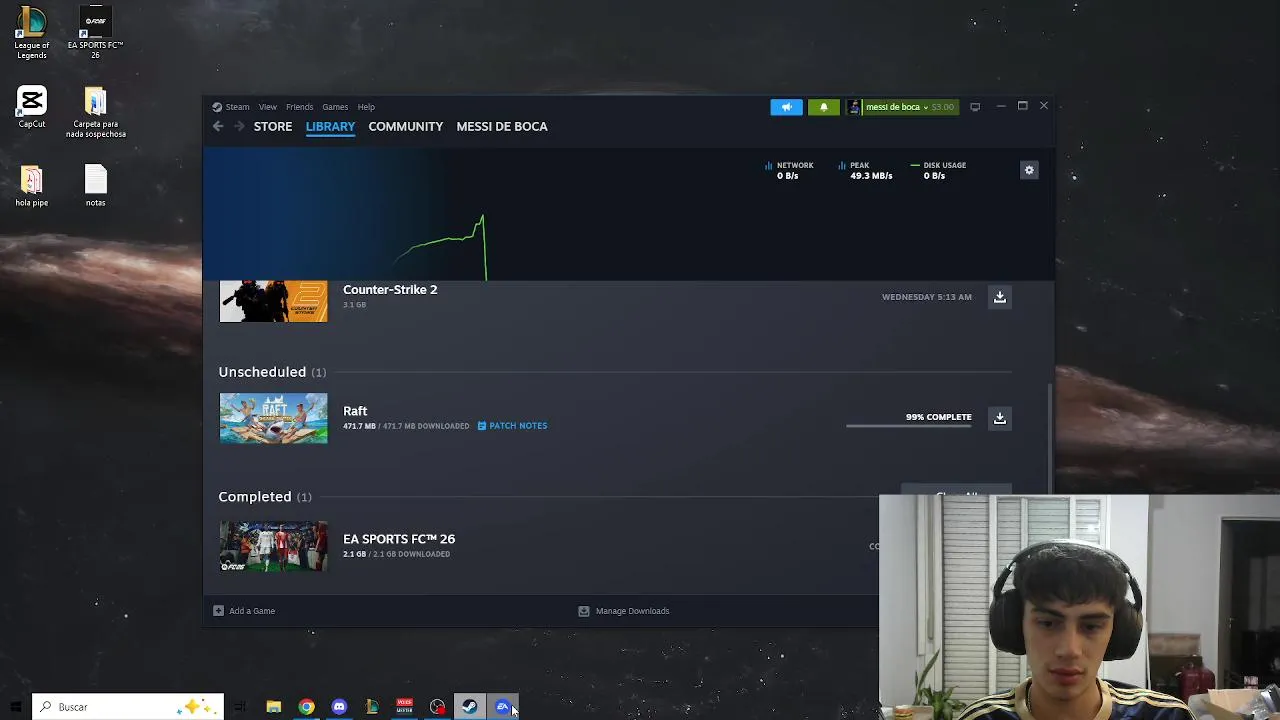
Task: Open the Steam notifications bell
Action: click(x=824, y=107)
